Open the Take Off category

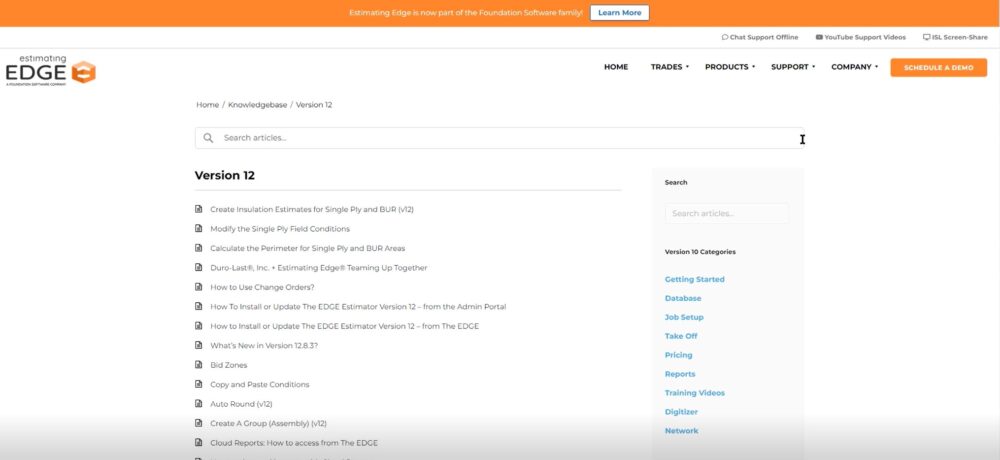[681, 336]
